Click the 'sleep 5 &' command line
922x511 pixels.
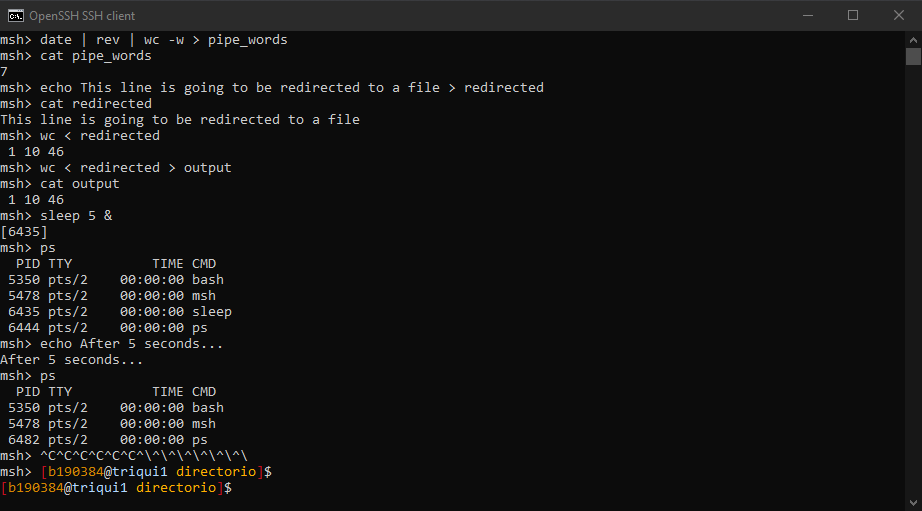(x=56, y=216)
